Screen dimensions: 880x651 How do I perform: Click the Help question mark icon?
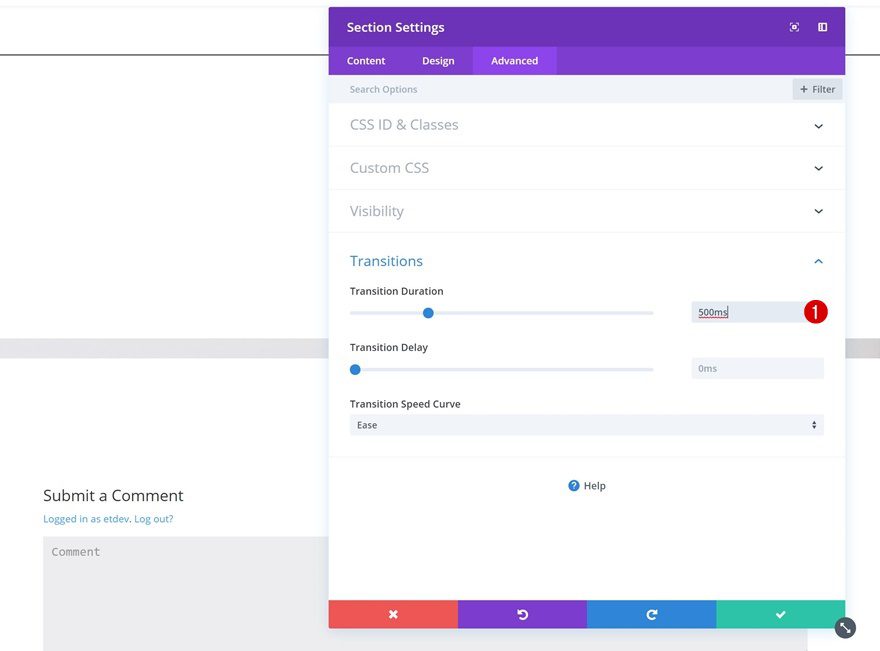(x=574, y=486)
